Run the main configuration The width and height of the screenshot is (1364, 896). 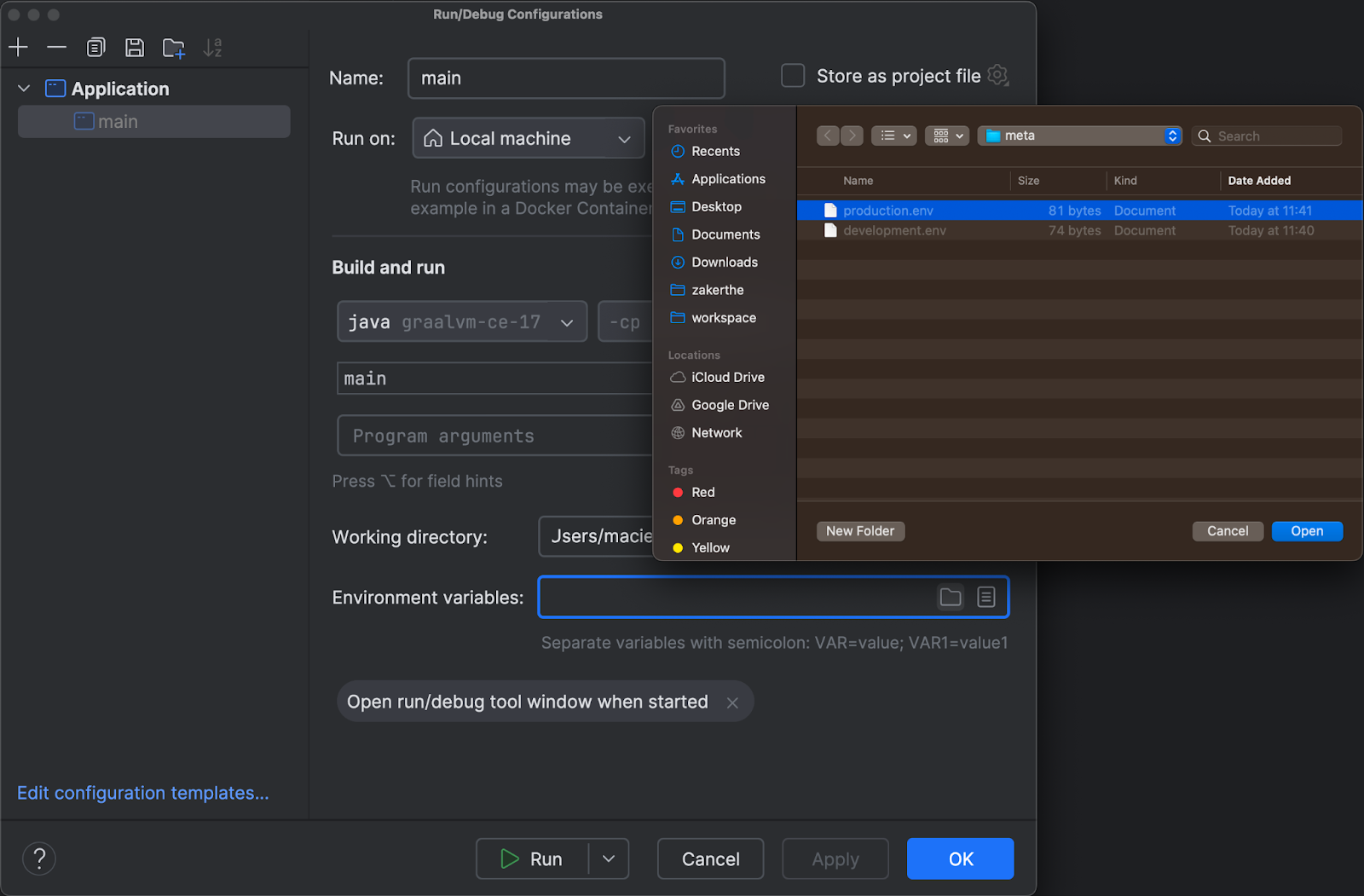click(x=532, y=858)
